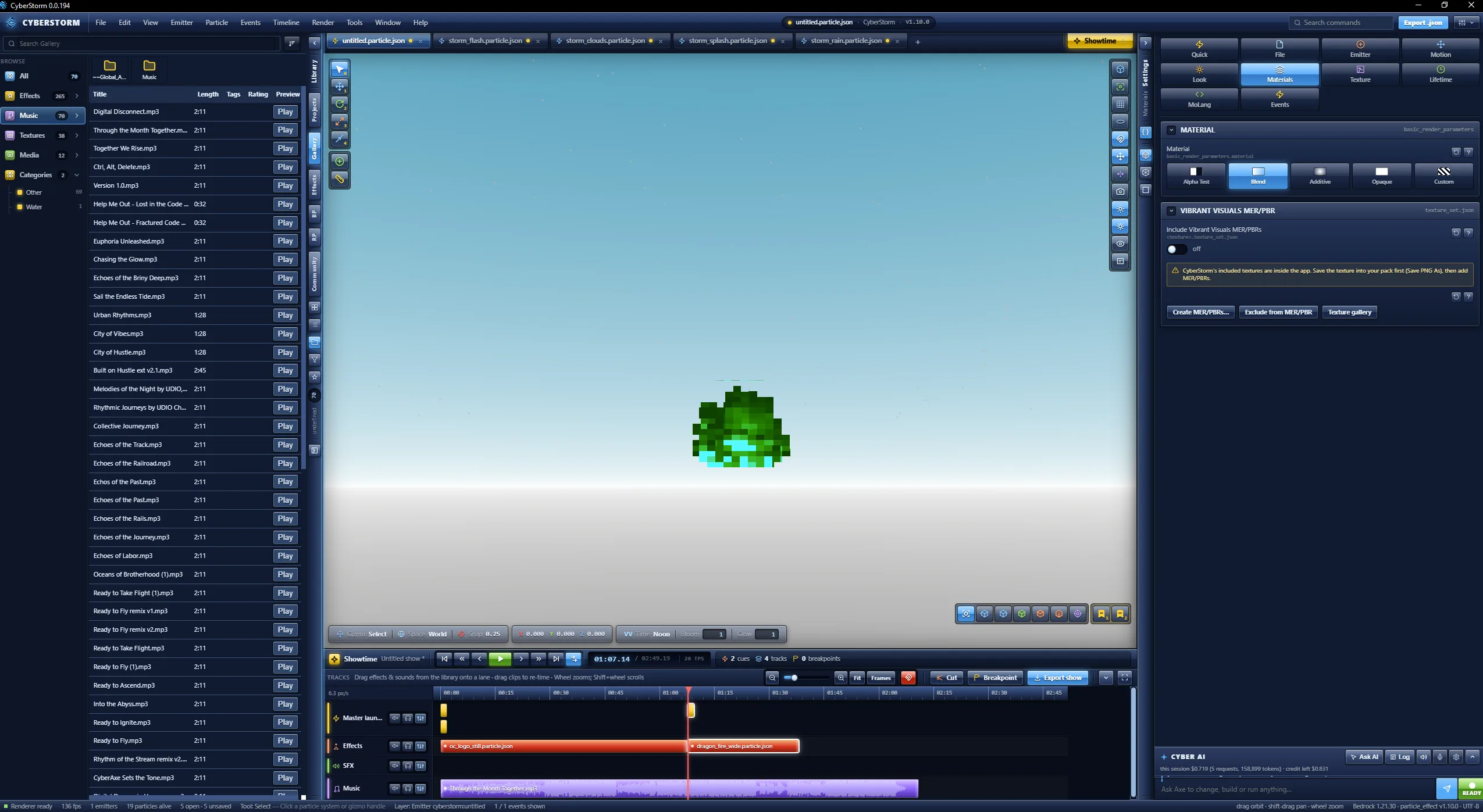Viewport: 1483px width, 812px height.
Task: Expand the Effects category arrow
Action: pyautogui.click(x=77, y=96)
